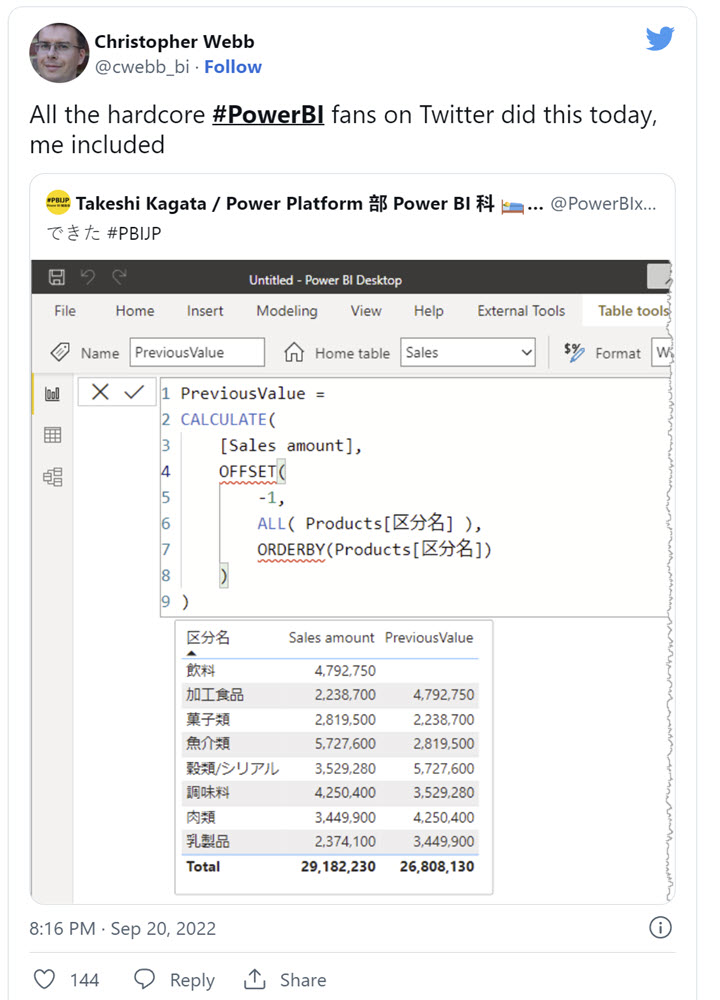
Task: Click [Sales amount], in formula
Action: (x=290, y=446)
